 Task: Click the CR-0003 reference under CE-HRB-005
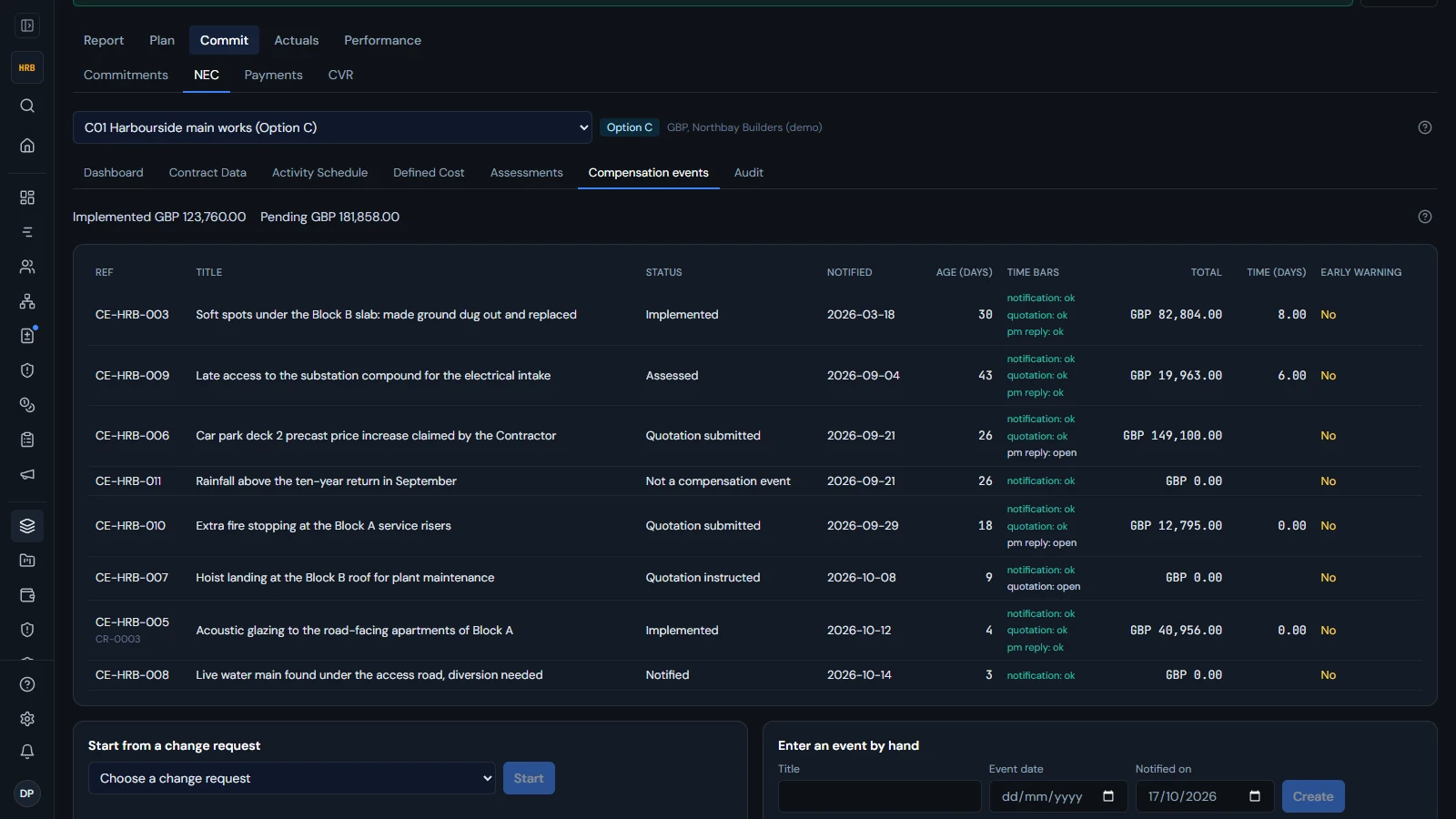[118, 639]
